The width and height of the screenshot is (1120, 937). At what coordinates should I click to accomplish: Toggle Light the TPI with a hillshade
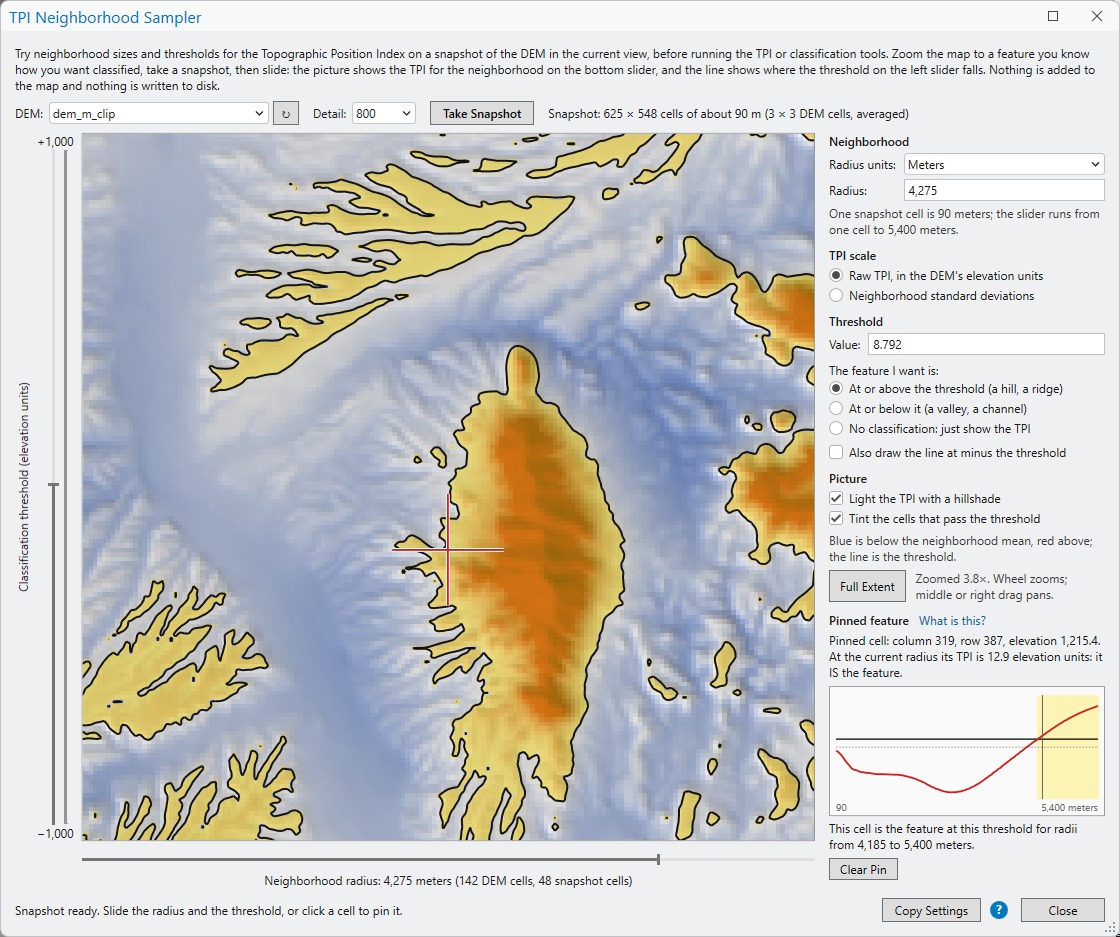pos(915,498)
